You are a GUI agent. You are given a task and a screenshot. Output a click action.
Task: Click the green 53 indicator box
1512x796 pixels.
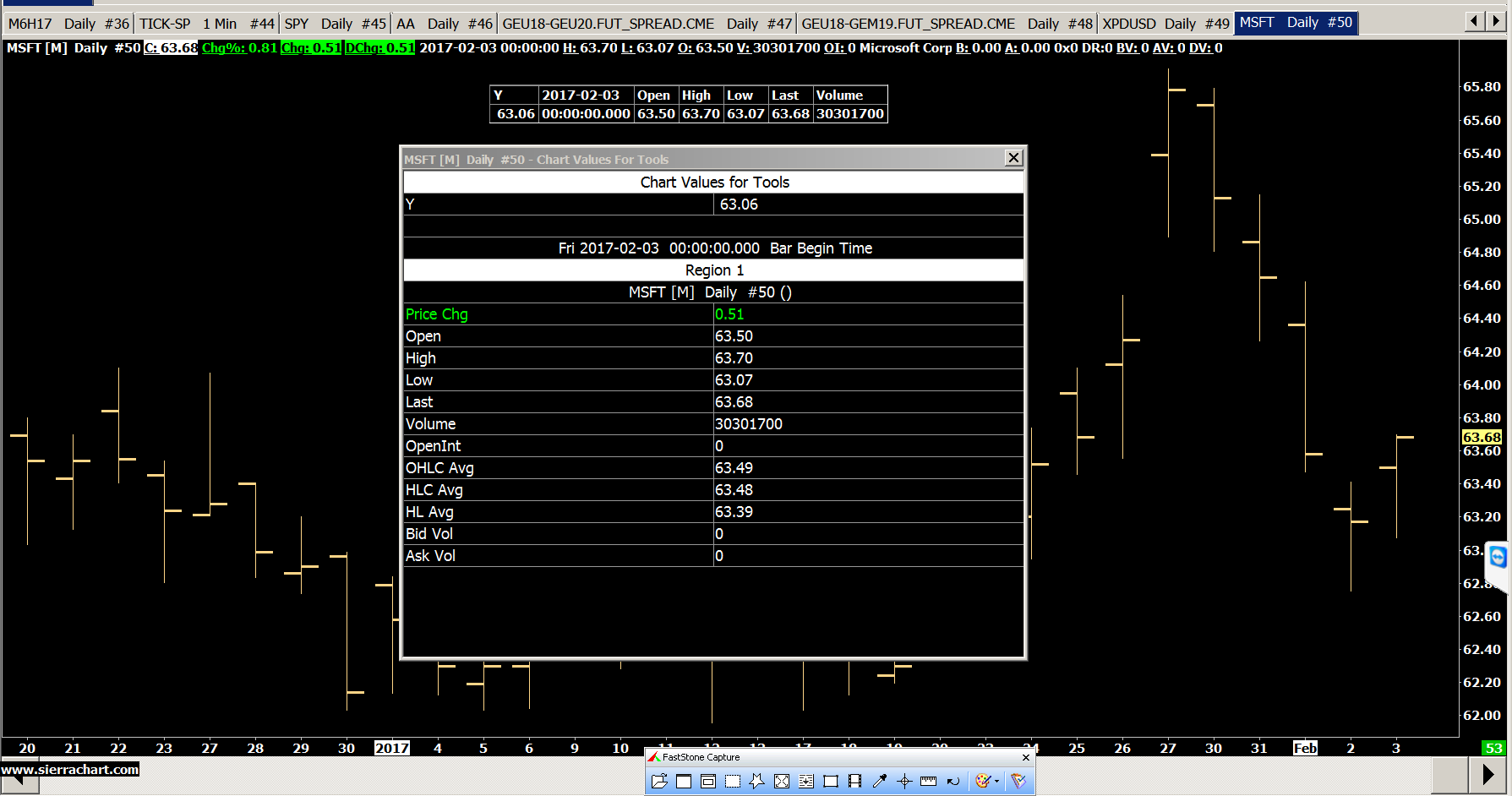1493,748
